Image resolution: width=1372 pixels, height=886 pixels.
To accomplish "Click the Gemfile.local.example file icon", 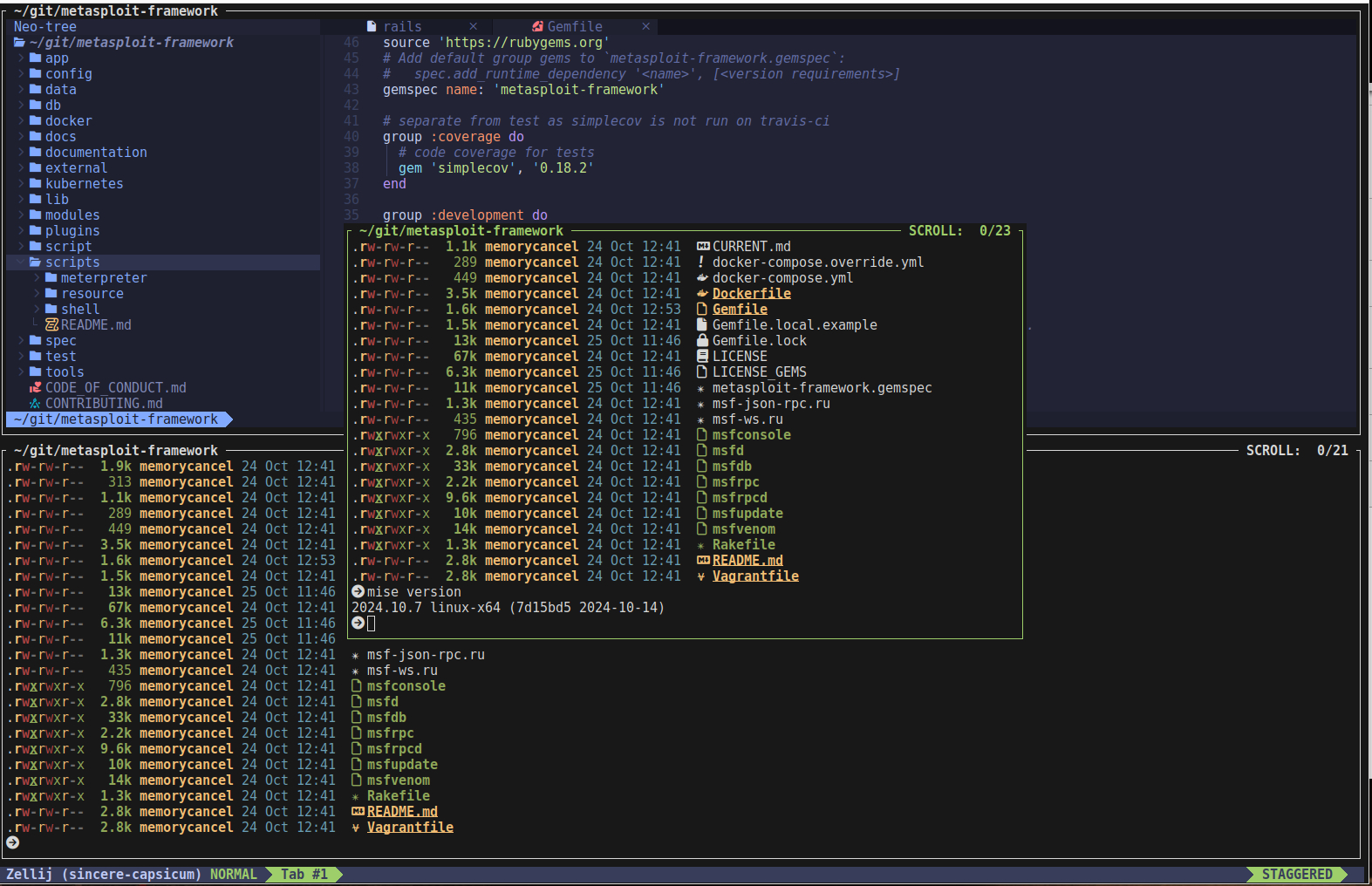I will click(x=702, y=325).
